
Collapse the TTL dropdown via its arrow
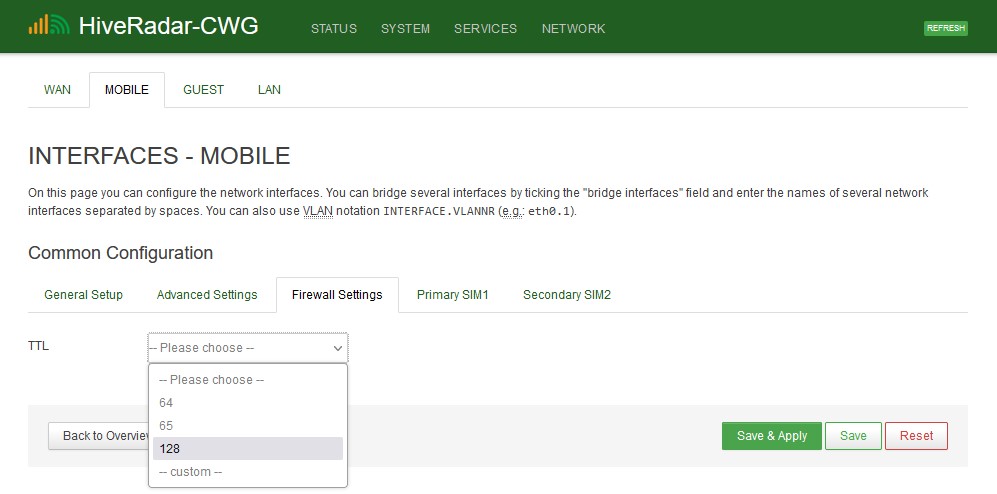pyautogui.click(x=337, y=348)
